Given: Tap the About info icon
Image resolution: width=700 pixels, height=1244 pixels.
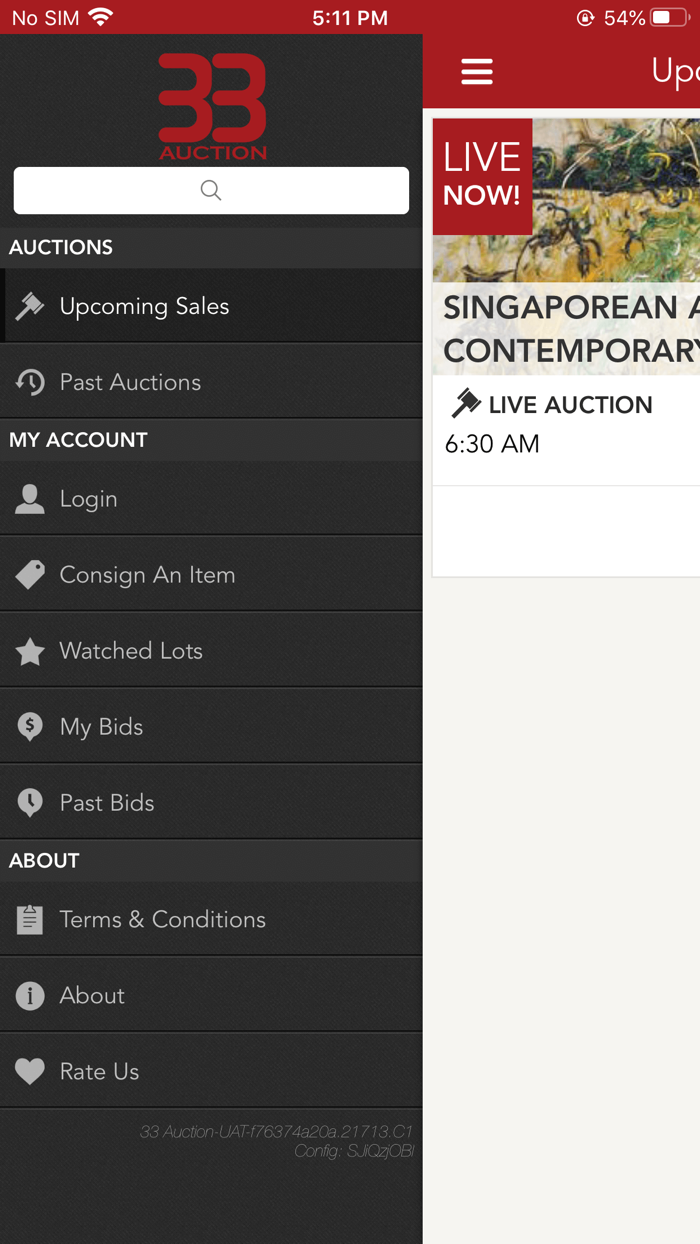Looking at the screenshot, I should pyautogui.click(x=30, y=995).
